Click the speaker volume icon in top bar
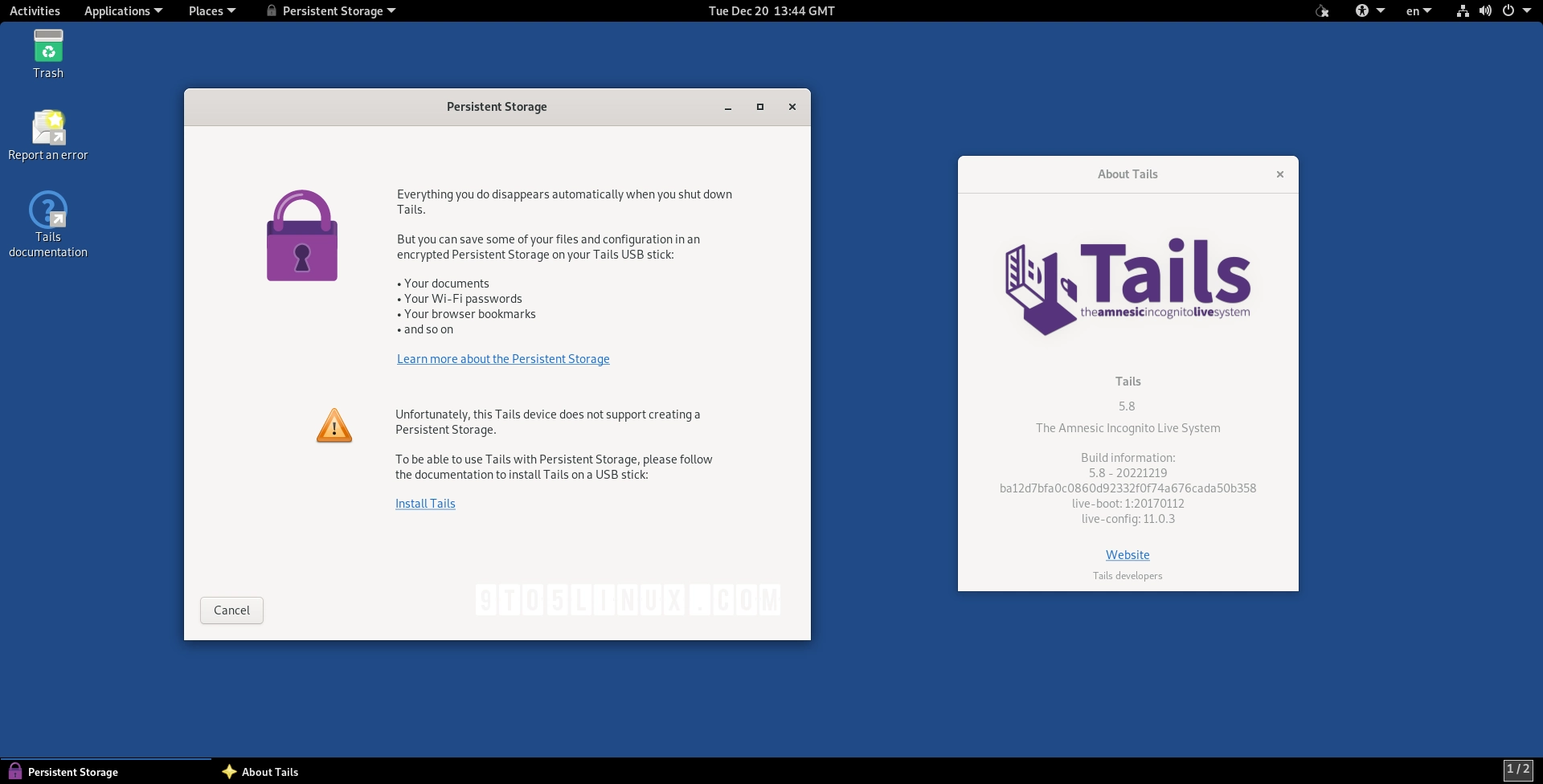The image size is (1543, 784). (1484, 10)
